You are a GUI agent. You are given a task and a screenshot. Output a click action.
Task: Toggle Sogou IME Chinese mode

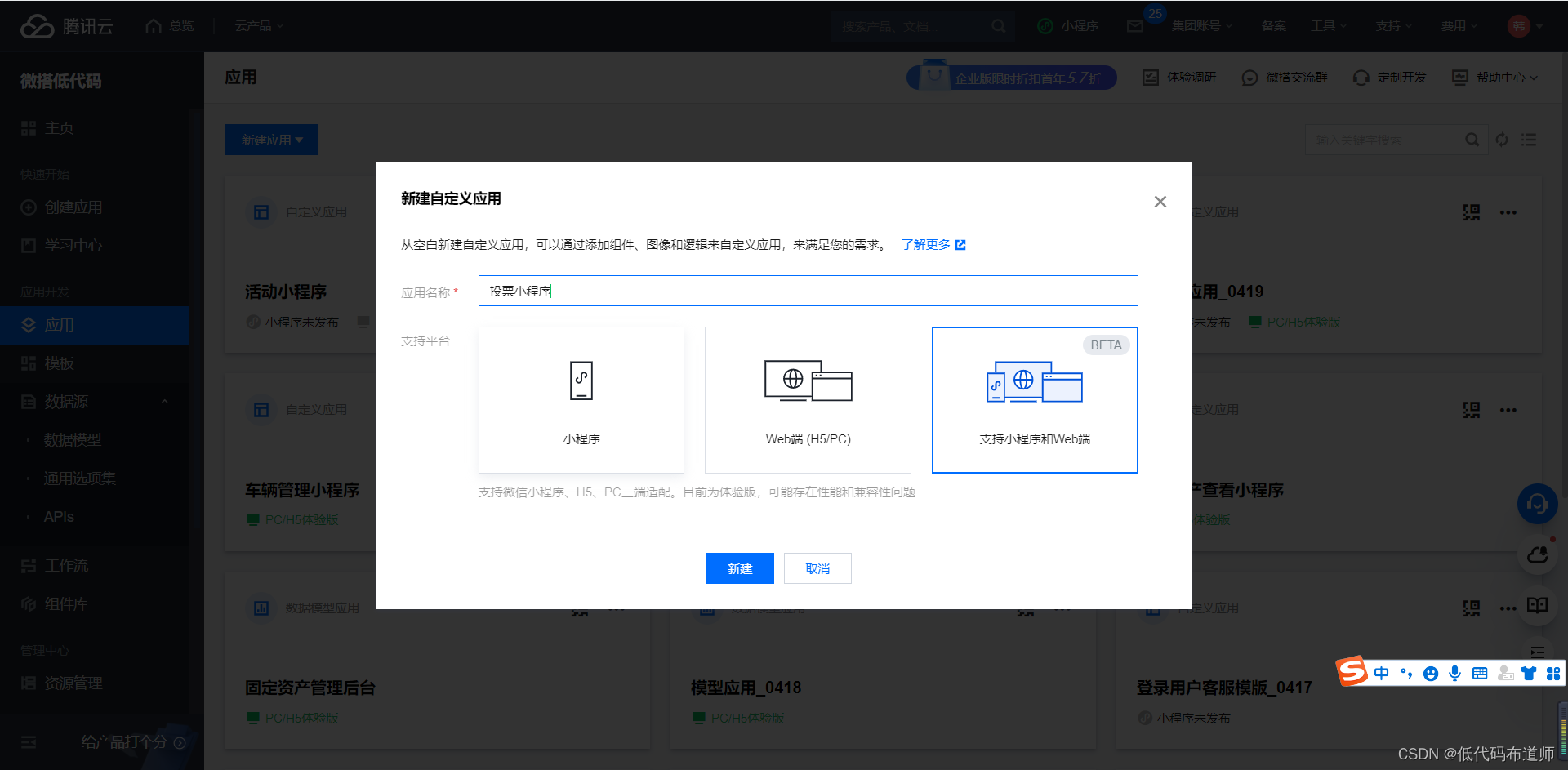coord(1381,673)
